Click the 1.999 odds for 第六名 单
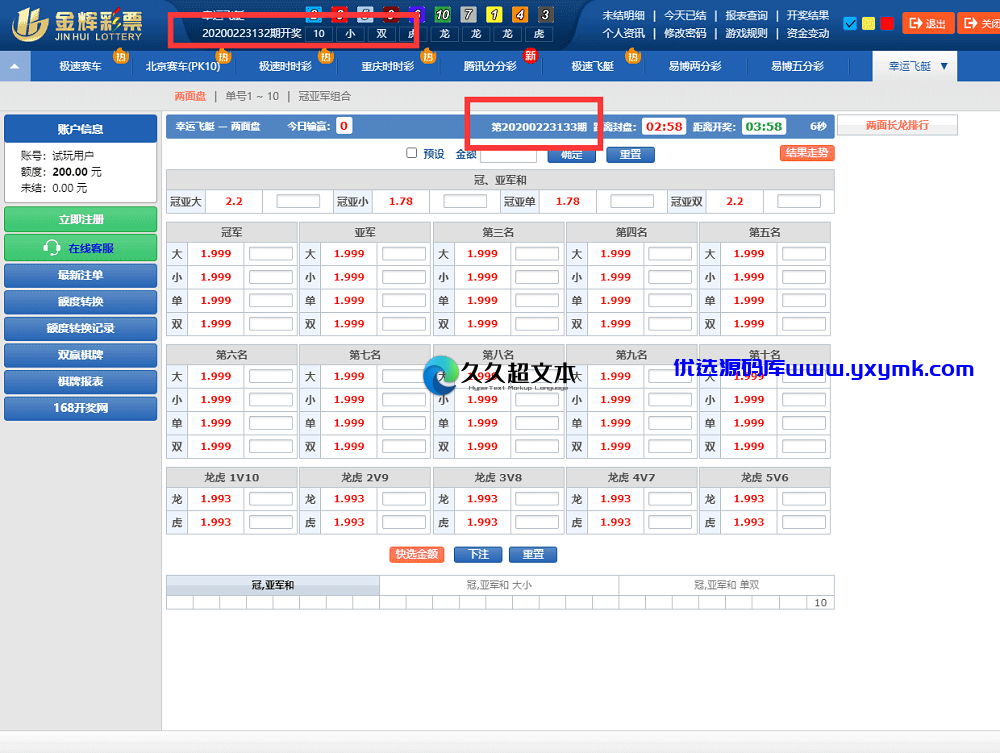Image resolution: width=1000 pixels, height=753 pixels. (x=216, y=423)
